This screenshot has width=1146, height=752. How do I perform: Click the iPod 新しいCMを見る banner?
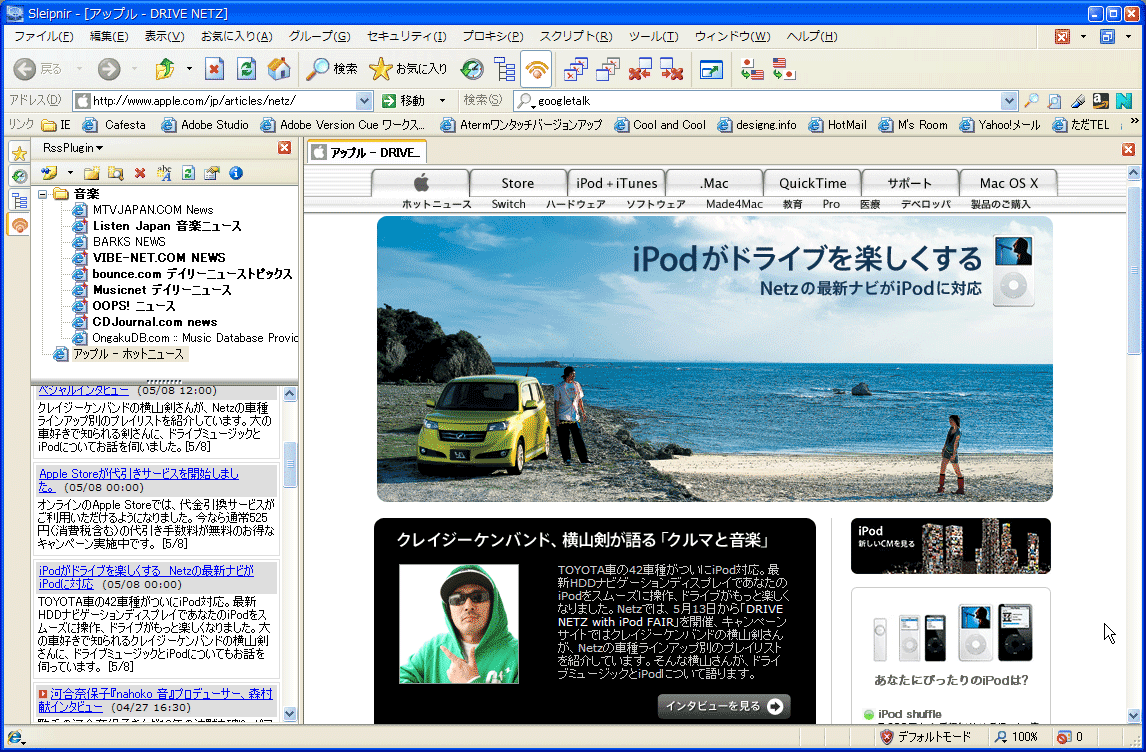tap(950, 546)
